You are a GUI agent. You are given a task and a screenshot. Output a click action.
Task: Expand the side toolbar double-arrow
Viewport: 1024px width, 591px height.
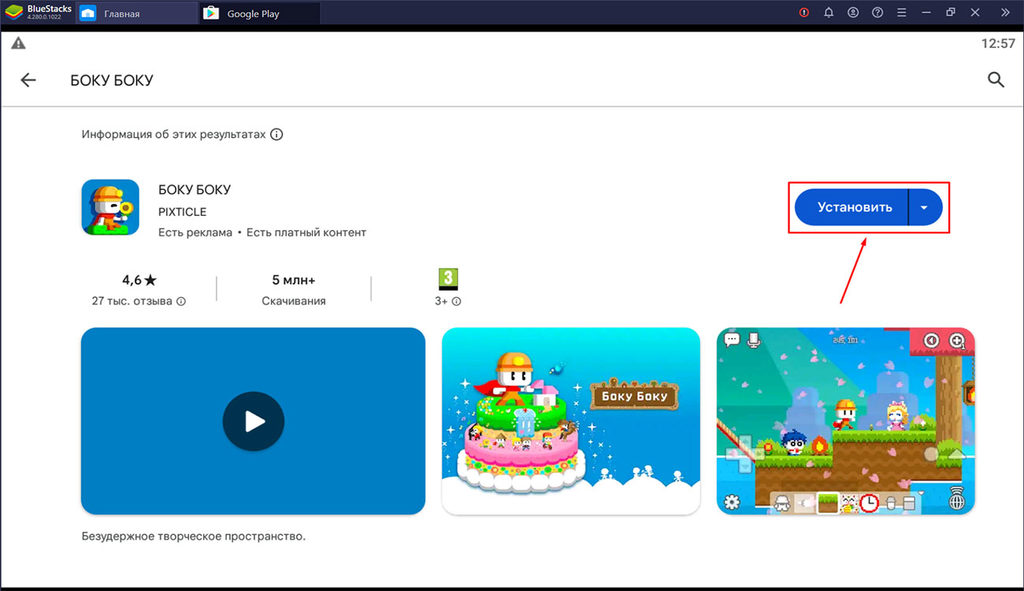coord(1005,12)
